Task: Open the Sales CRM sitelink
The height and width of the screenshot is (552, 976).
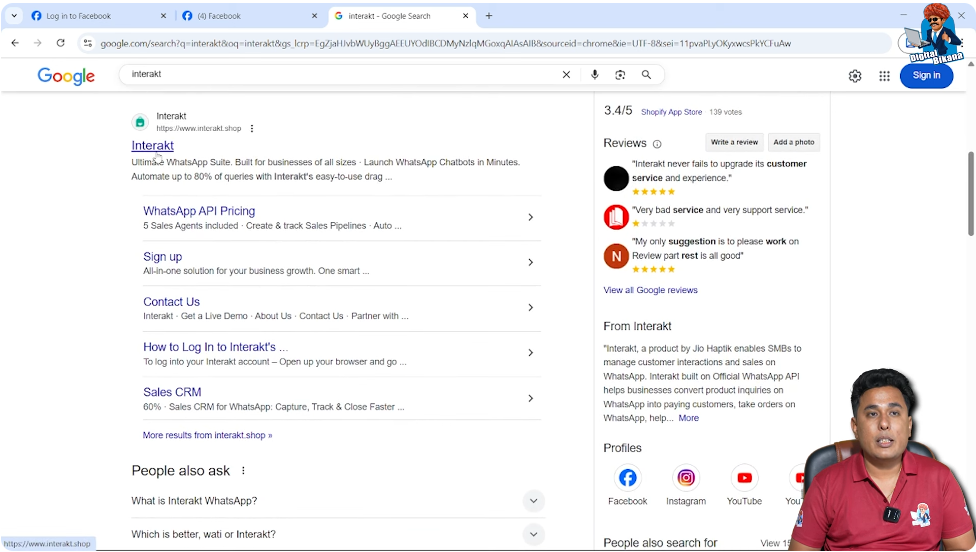Action: [x=172, y=392]
